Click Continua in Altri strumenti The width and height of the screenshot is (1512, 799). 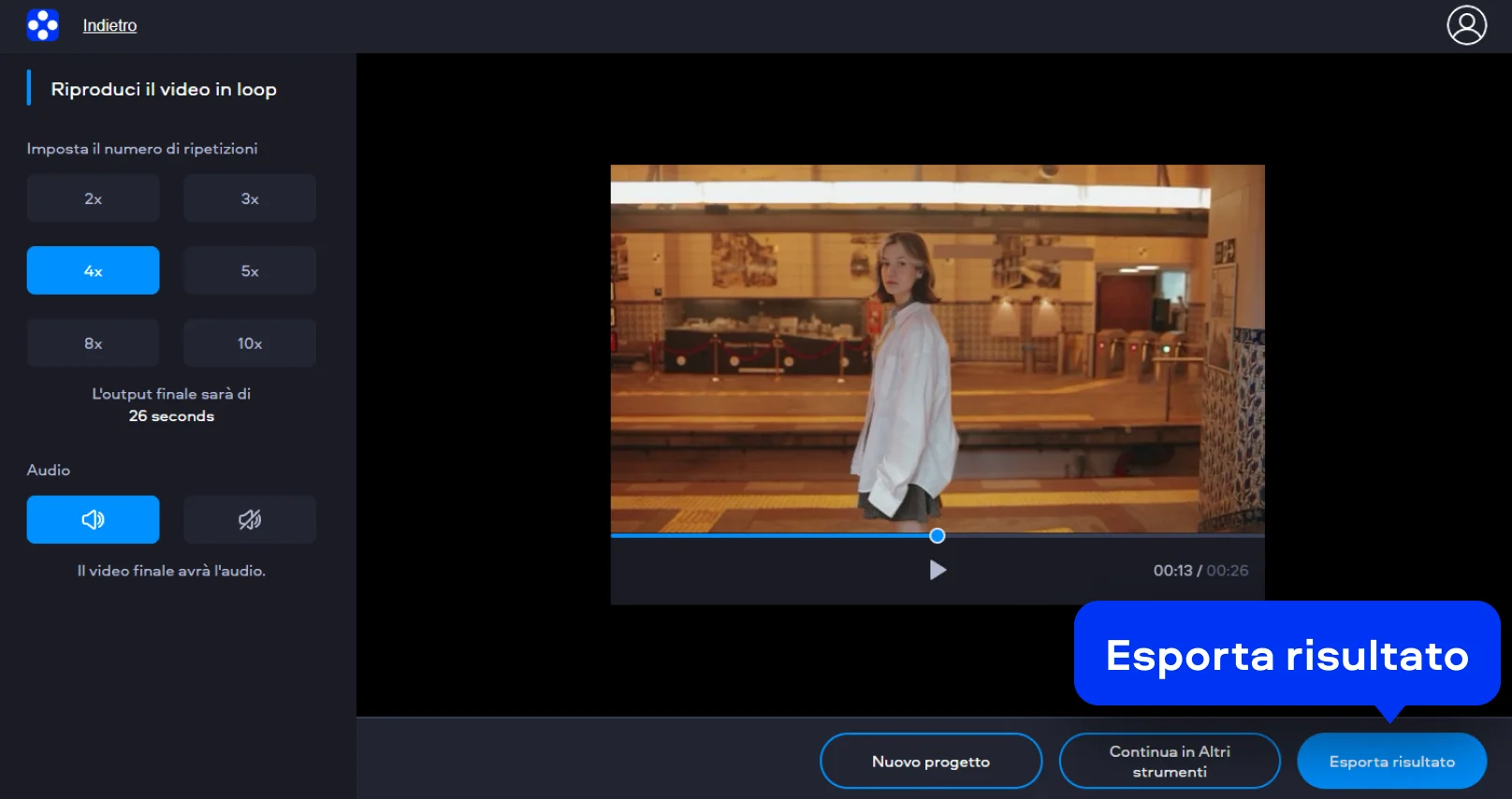pyautogui.click(x=1170, y=762)
